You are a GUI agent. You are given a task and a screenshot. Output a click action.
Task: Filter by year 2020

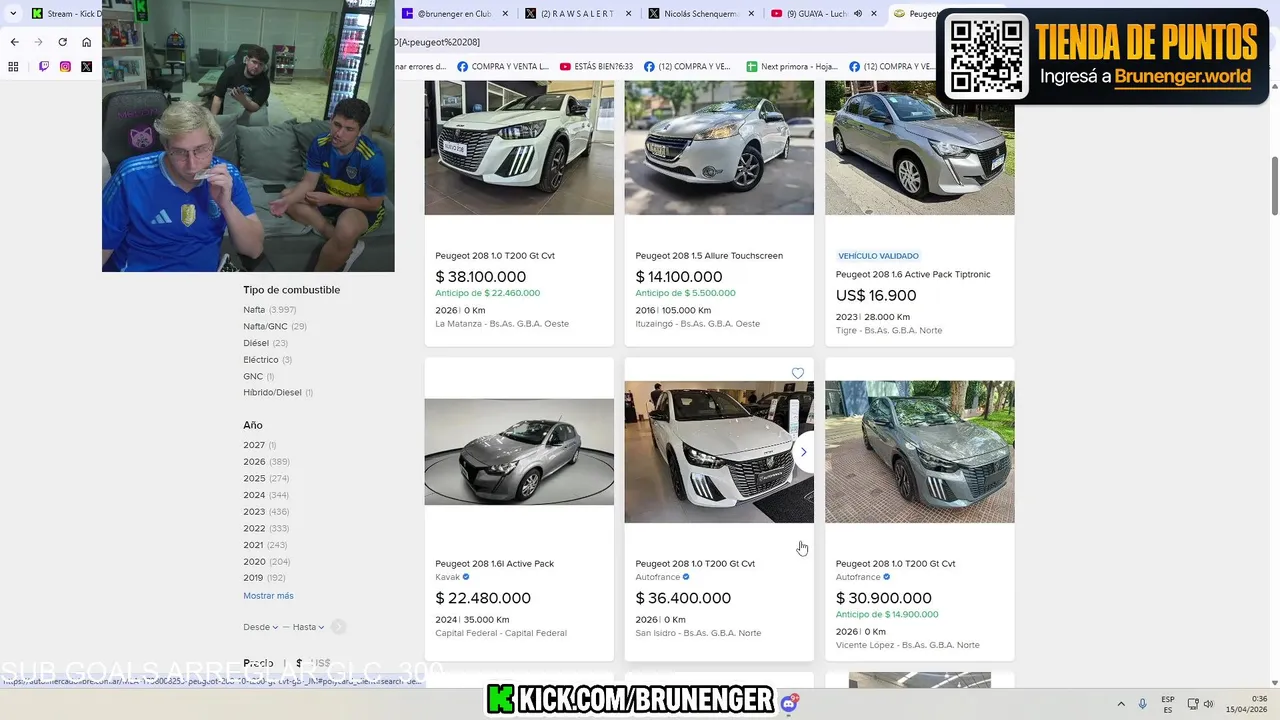(267, 562)
